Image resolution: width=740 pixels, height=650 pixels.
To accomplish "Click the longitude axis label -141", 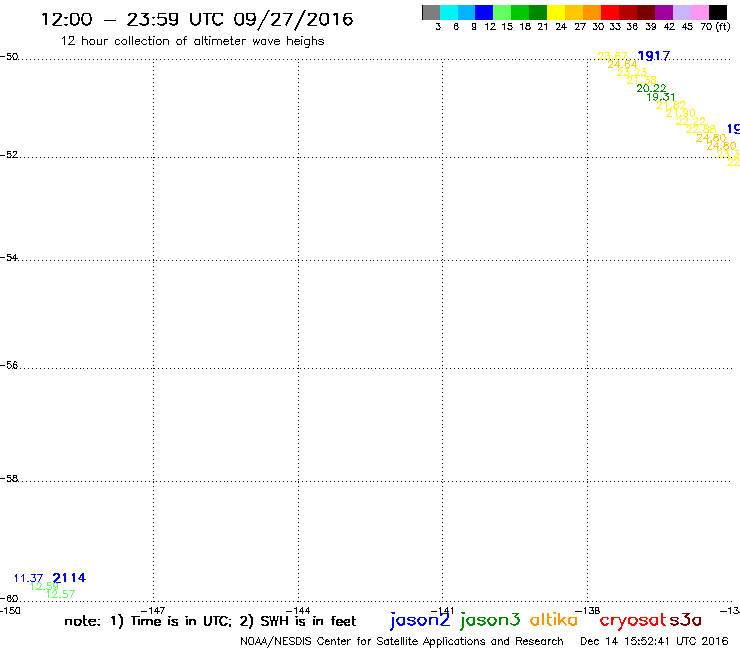I will (x=442, y=611).
